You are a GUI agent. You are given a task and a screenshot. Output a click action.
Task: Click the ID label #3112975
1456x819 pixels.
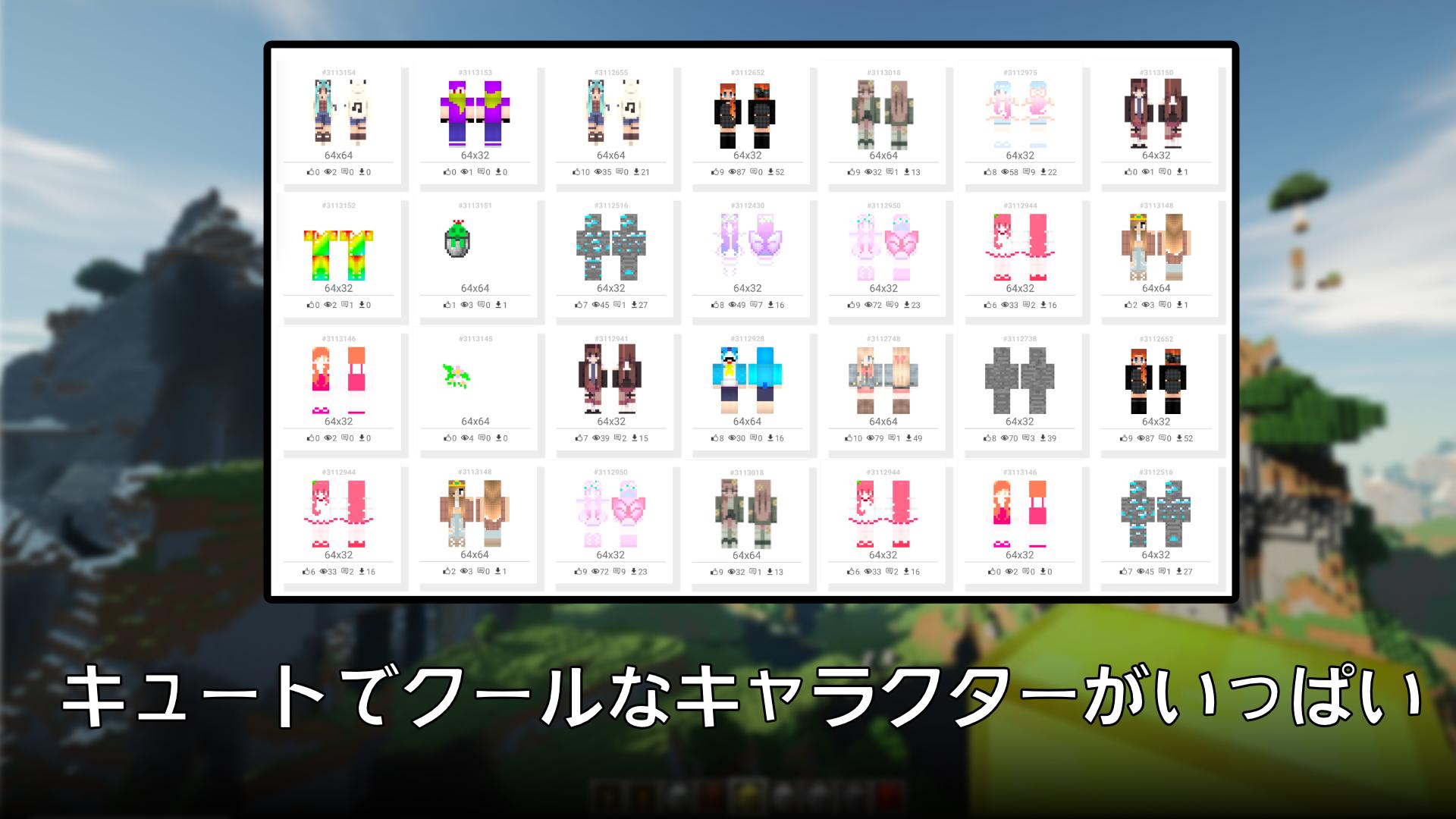click(x=1020, y=73)
